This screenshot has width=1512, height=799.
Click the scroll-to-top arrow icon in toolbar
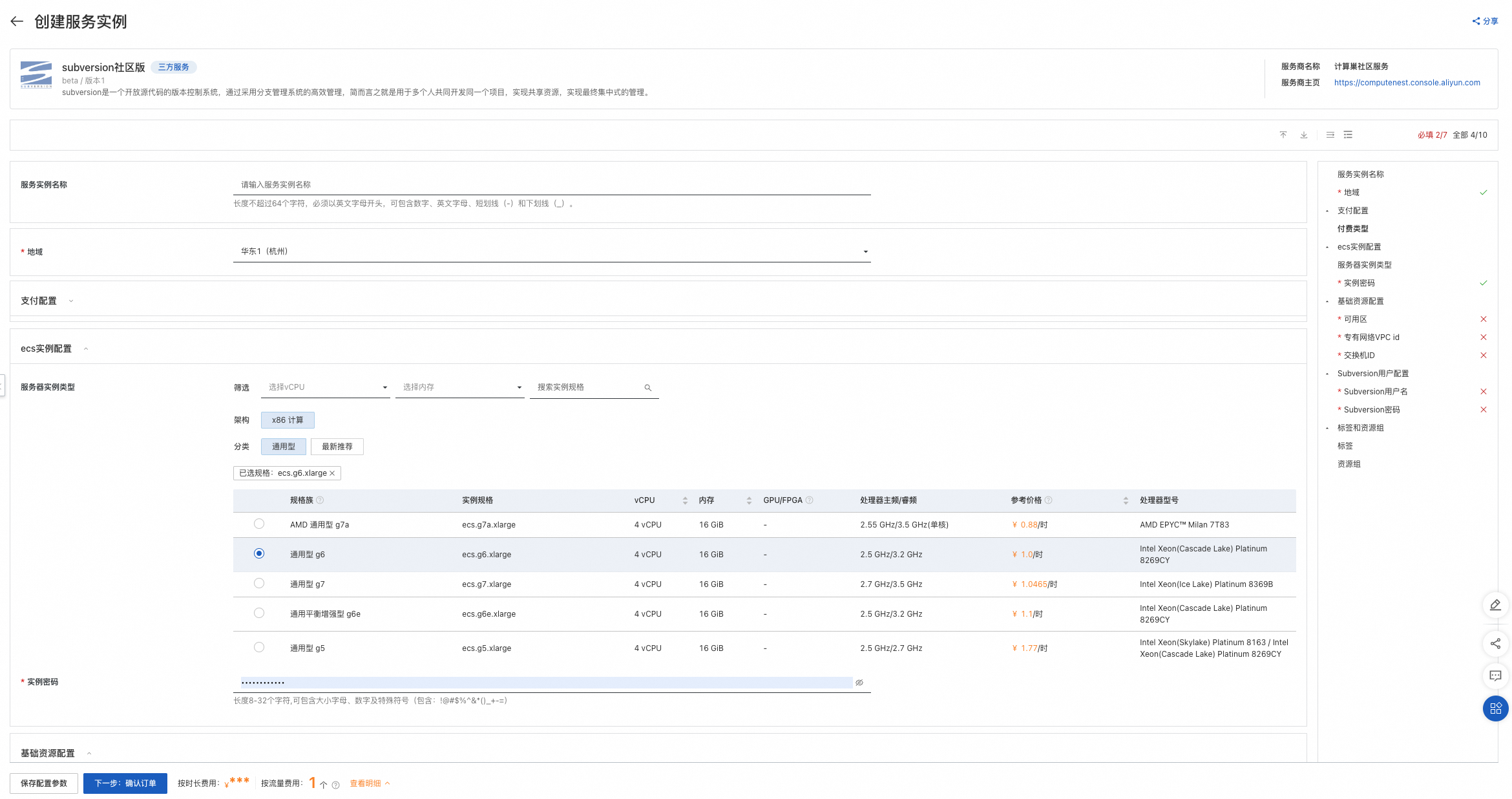[x=1283, y=134]
